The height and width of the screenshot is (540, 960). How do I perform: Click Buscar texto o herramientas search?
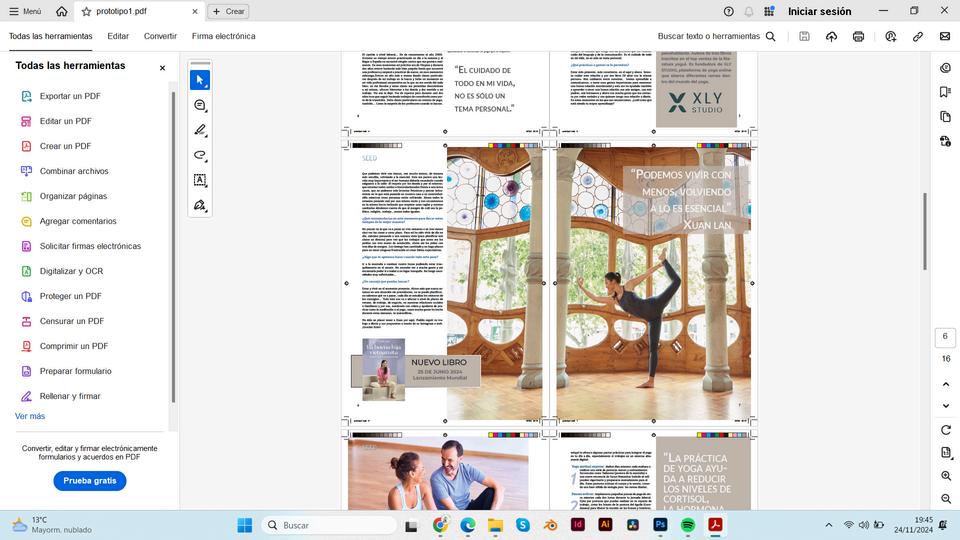pos(717,36)
